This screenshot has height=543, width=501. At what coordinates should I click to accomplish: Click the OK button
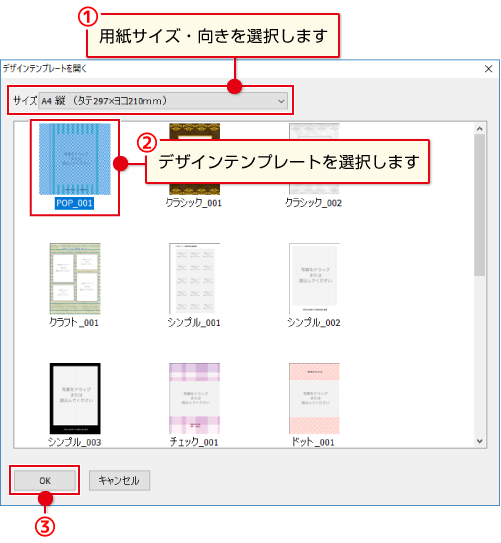45,480
